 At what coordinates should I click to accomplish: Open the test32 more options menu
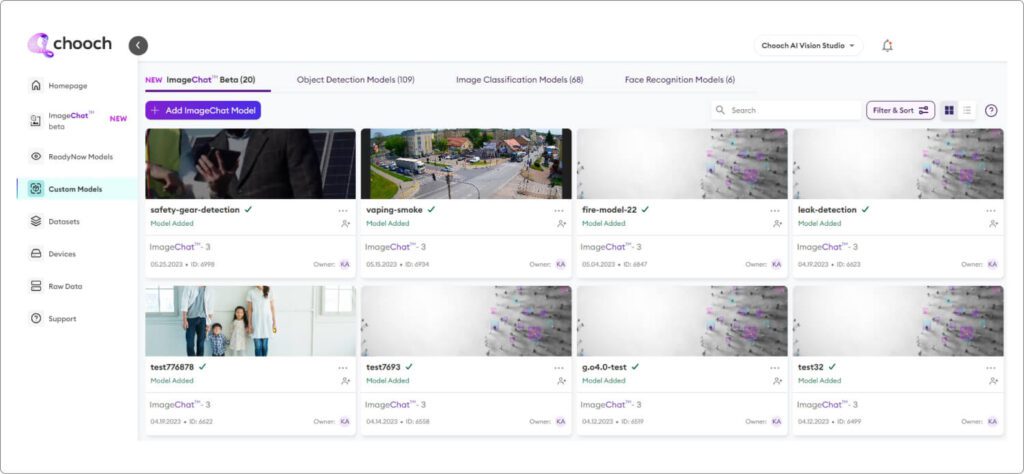[991, 368]
